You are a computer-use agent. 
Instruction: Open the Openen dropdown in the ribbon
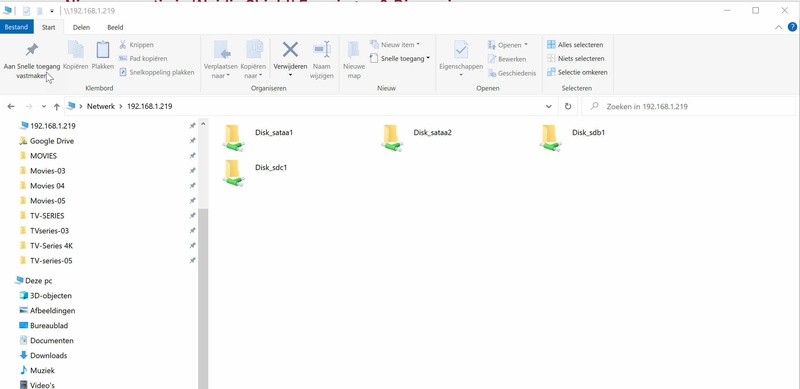pos(508,45)
